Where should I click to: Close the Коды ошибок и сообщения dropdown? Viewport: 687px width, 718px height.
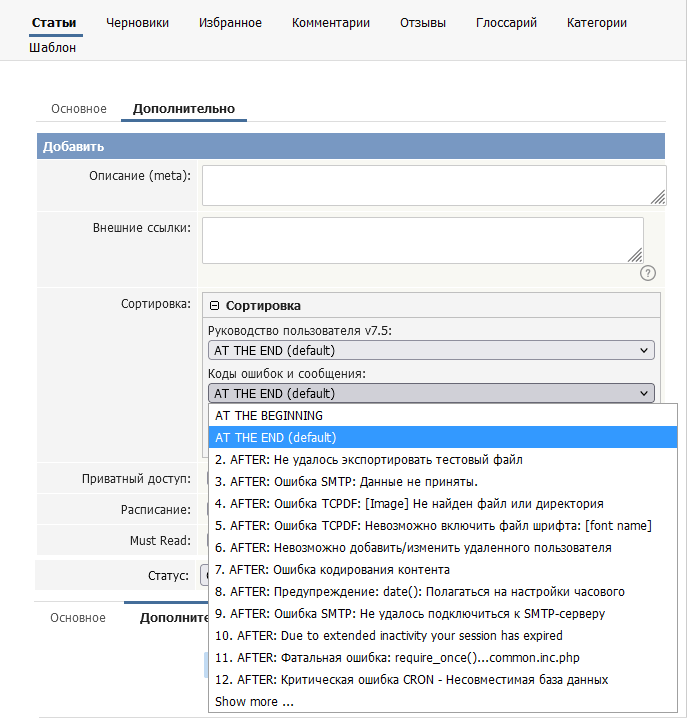click(431, 393)
